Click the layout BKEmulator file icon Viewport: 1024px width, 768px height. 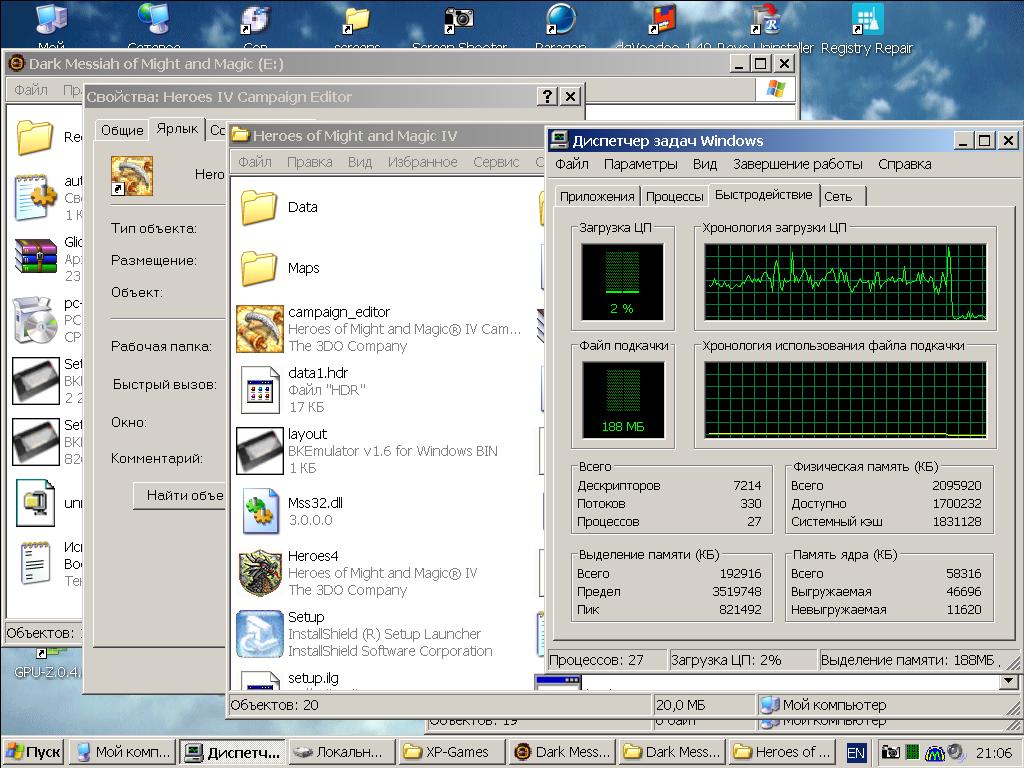260,451
